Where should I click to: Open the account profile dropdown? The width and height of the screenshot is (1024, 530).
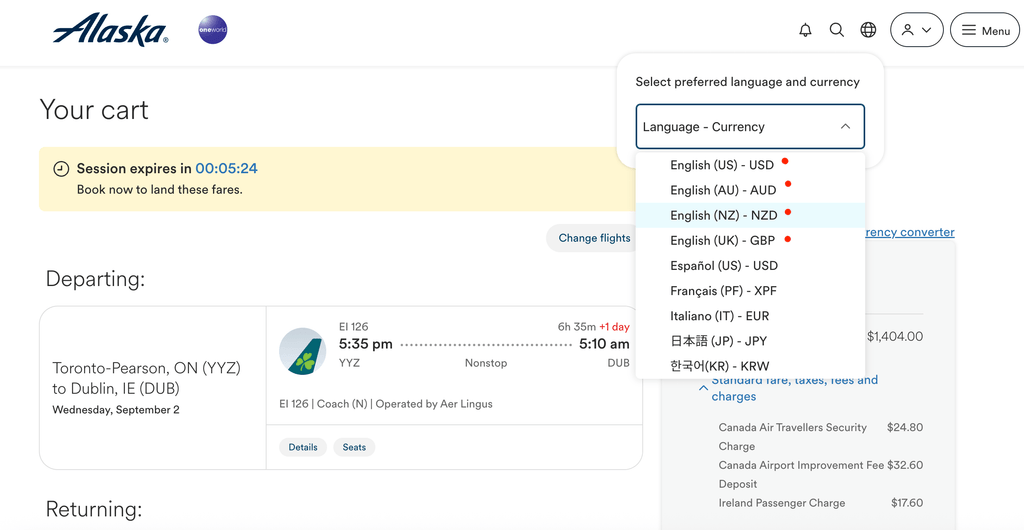tap(917, 30)
